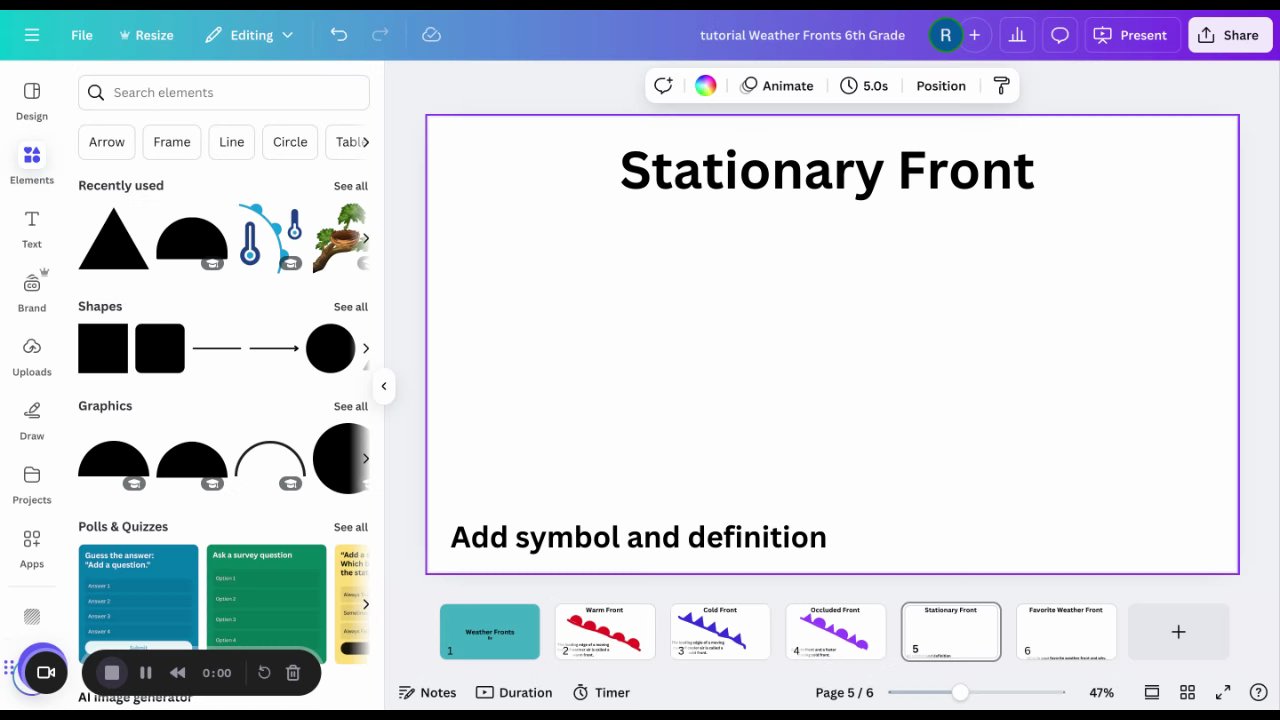1280x720 pixels.
Task: Open the Brand tab in sidebar
Action: 32,293
